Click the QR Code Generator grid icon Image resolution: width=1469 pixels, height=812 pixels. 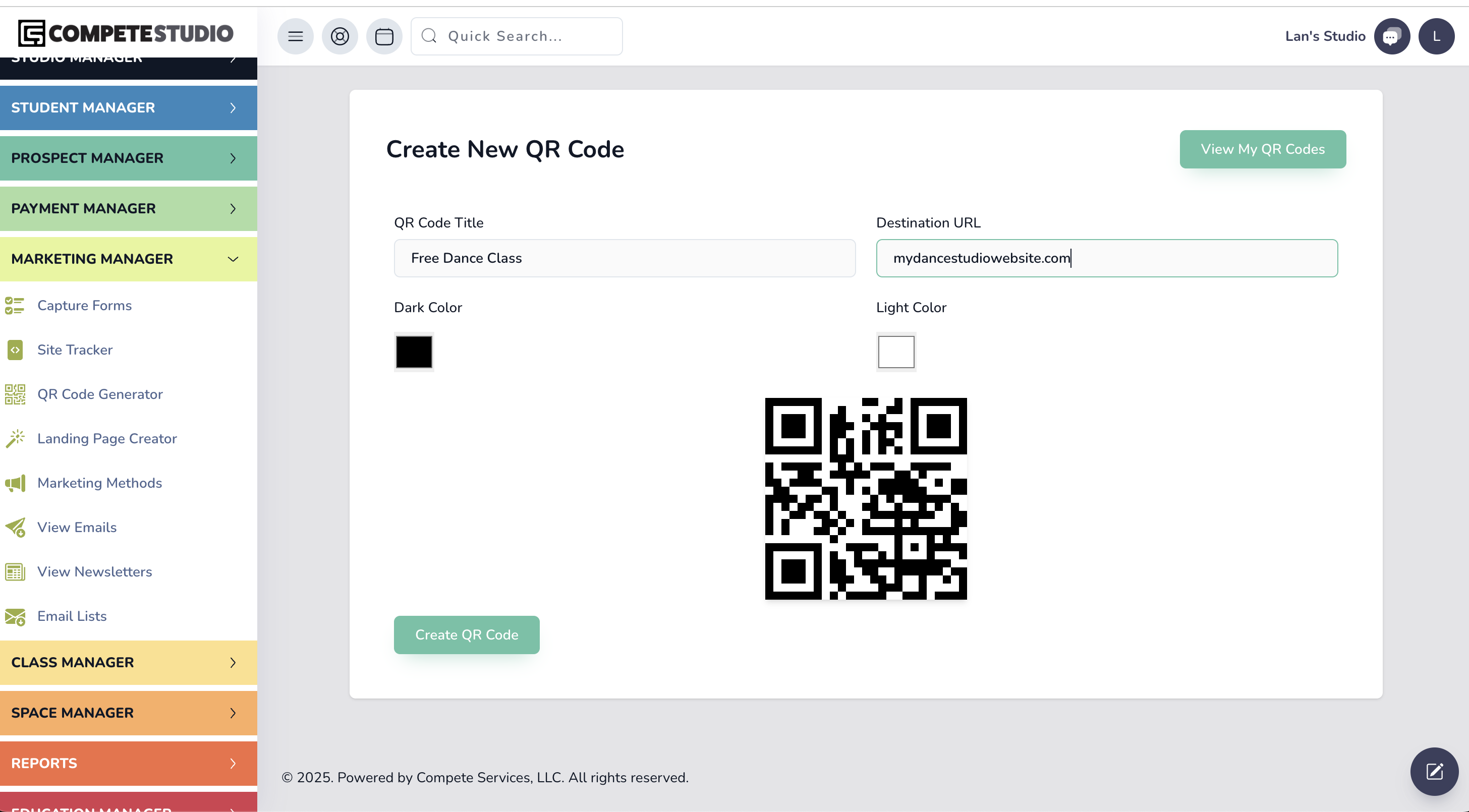(x=16, y=394)
